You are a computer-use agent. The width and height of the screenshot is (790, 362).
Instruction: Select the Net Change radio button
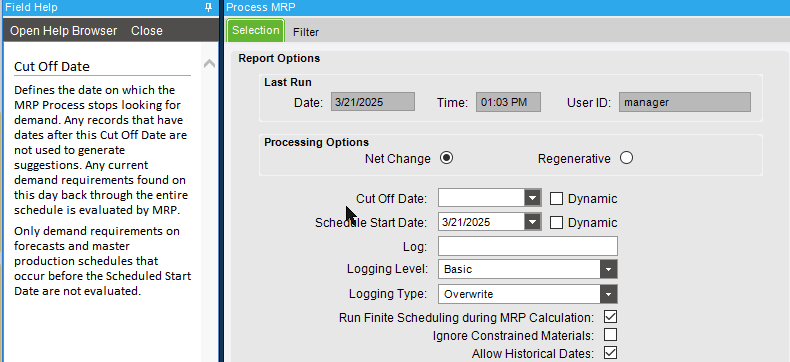pos(446,158)
